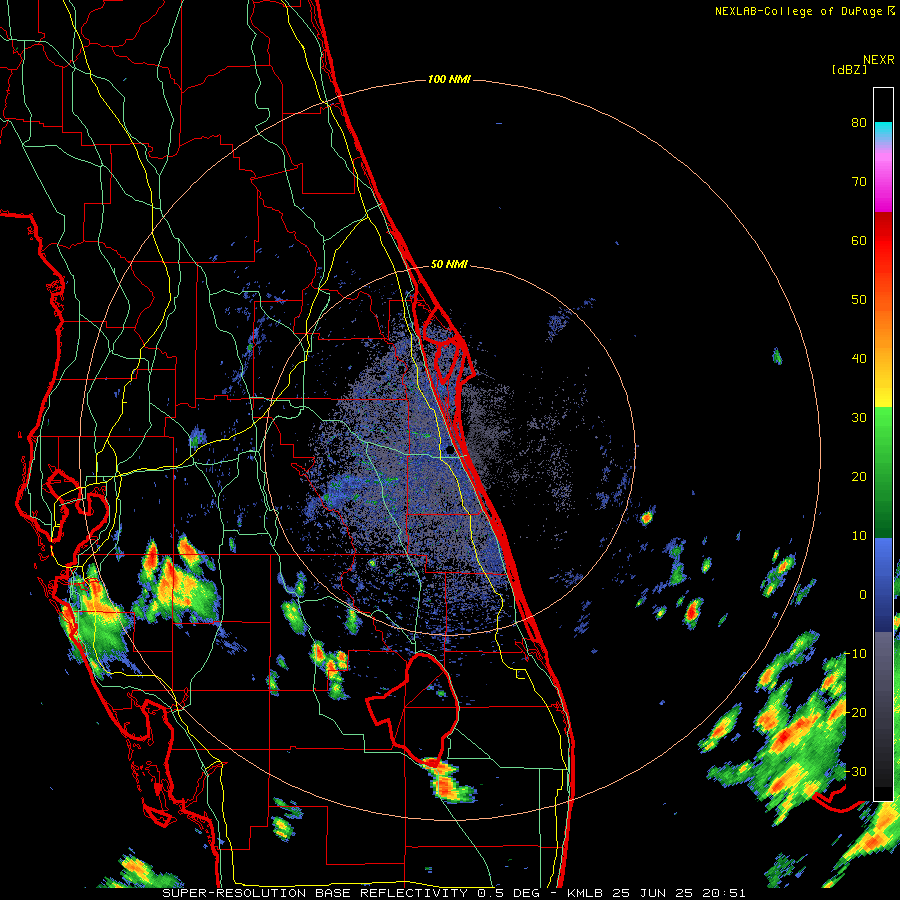The width and height of the screenshot is (900, 900).
Task: Click the 10 value on dBZ scale
Action: (859, 536)
